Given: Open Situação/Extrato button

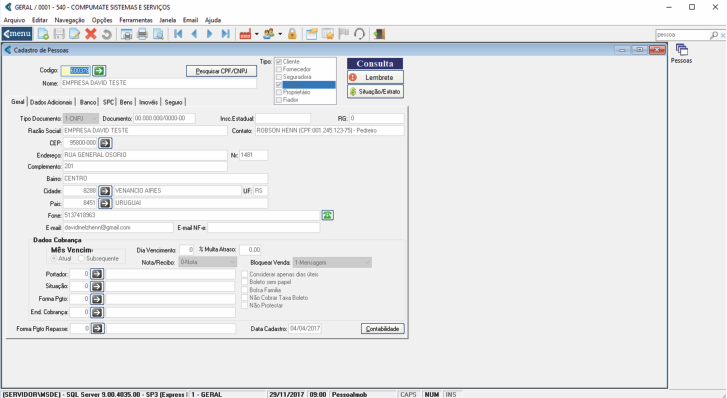Looking at the screenshot, I should (375, 92).
